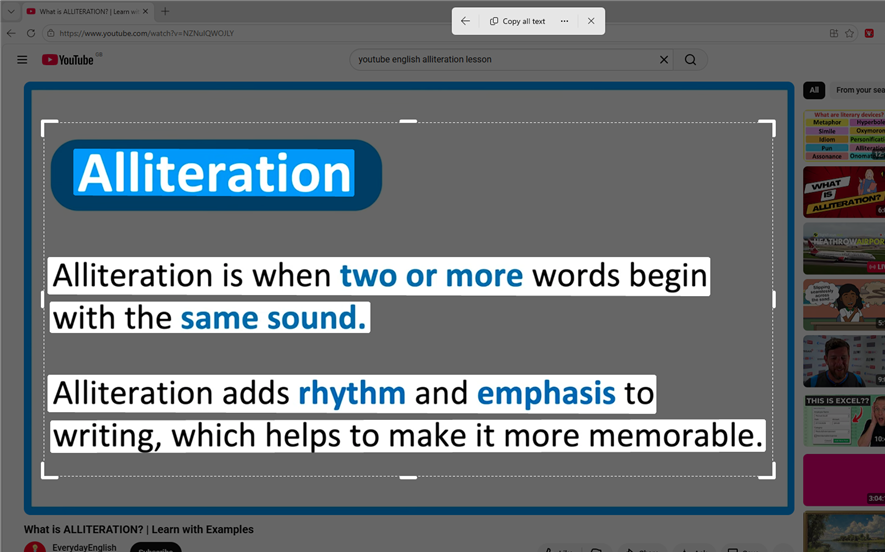Click the top-middle selection edge handle
This screenshot has width=885, height=552.
coord(408,121)
